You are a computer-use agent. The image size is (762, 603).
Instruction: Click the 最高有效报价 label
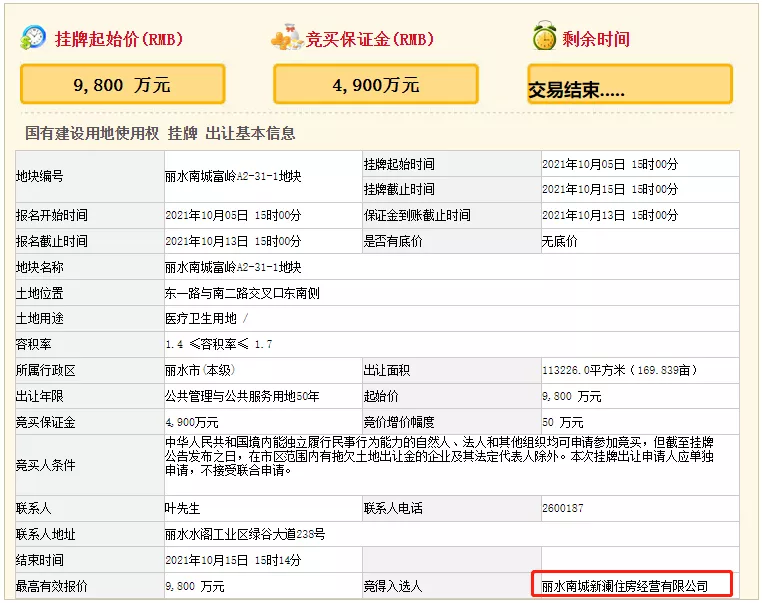pos(52,586)
